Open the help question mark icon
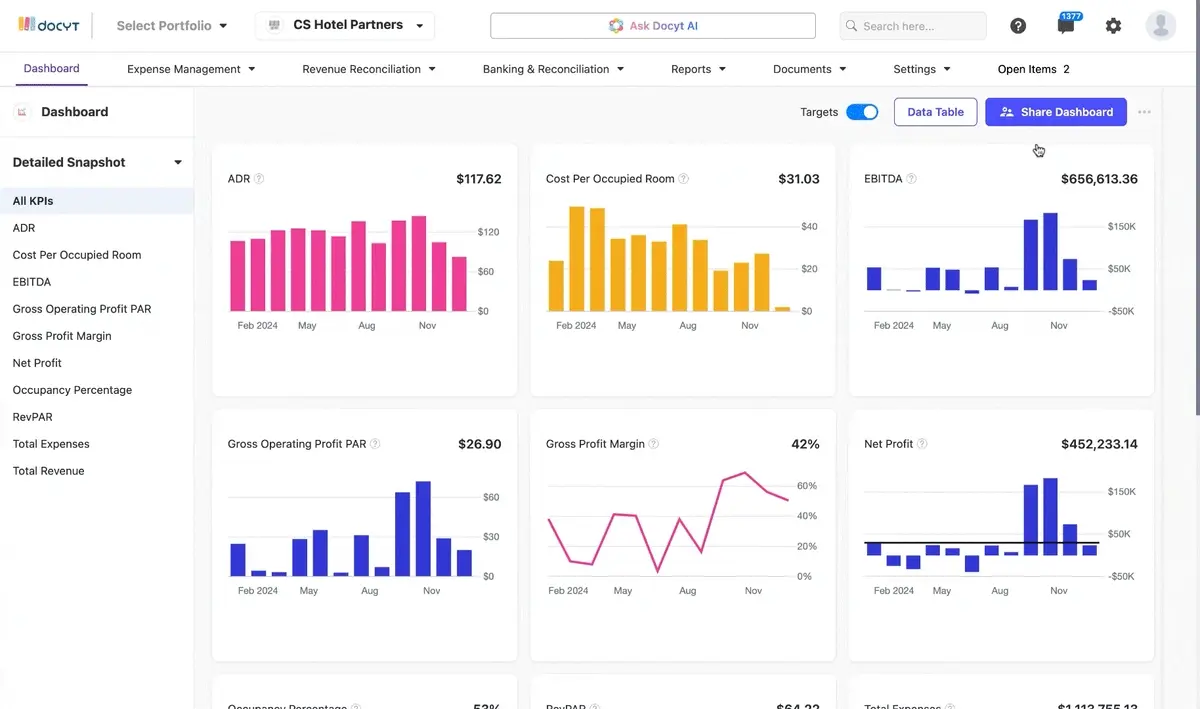Image resolution: width=1200 pixels, height=709 pixels. point(1018,26)
